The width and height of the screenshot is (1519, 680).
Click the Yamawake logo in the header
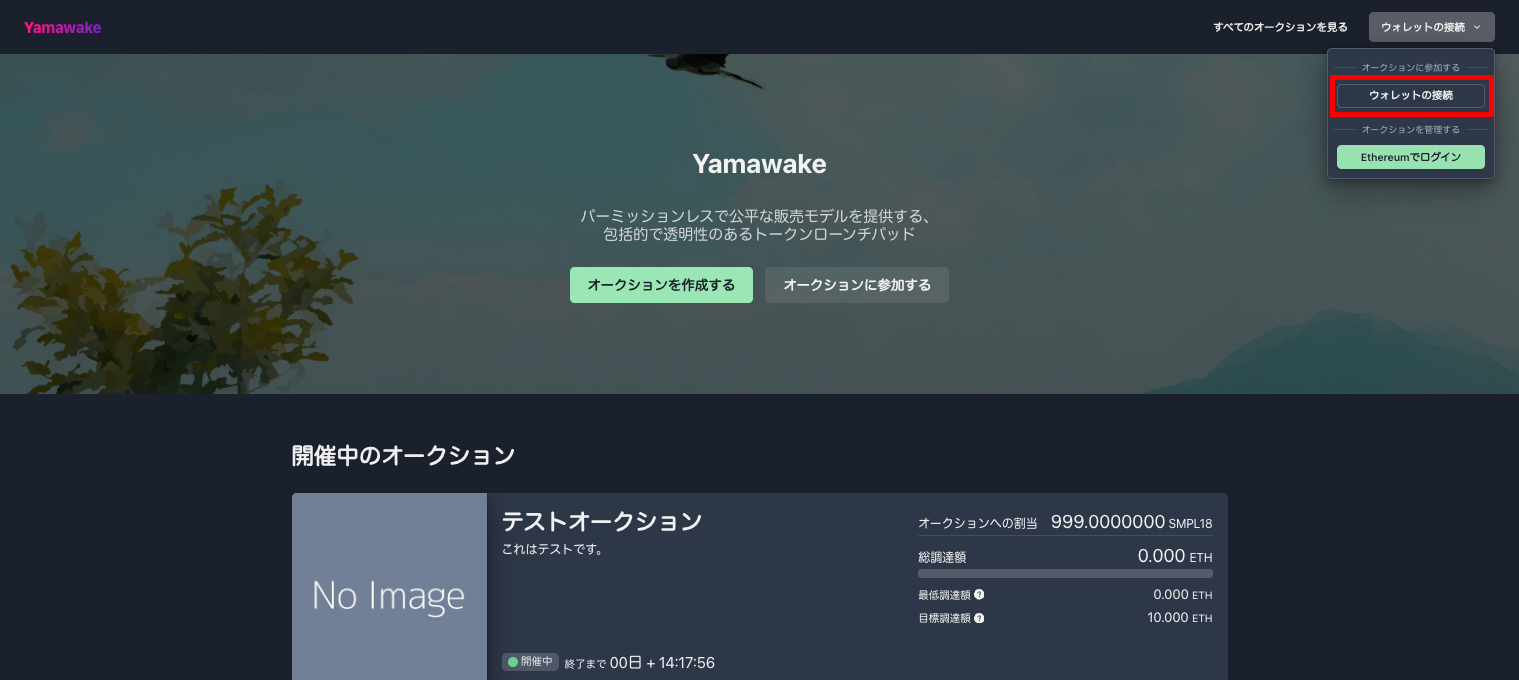pyautogui.click(x=62, y=28)
